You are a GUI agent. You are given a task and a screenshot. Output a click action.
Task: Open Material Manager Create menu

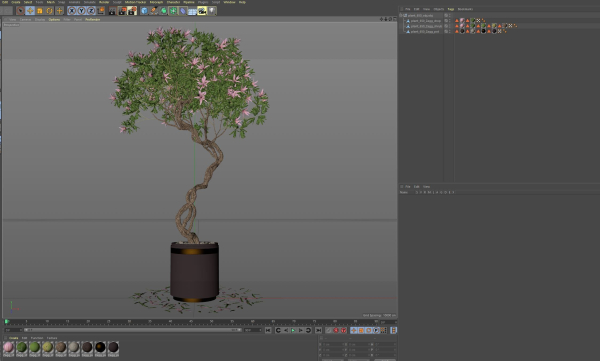(13, 338)
